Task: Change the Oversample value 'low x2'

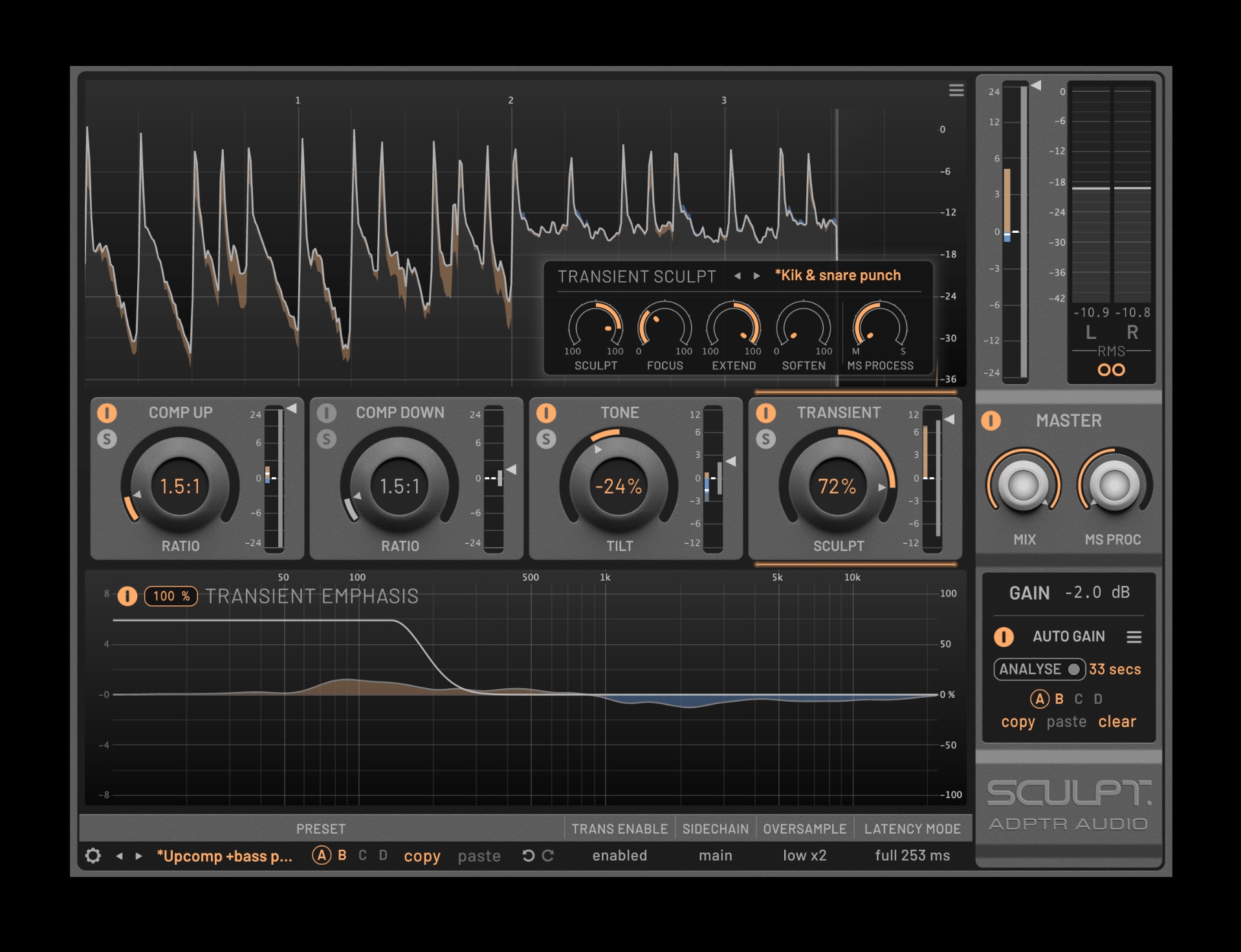Action: 804,856
